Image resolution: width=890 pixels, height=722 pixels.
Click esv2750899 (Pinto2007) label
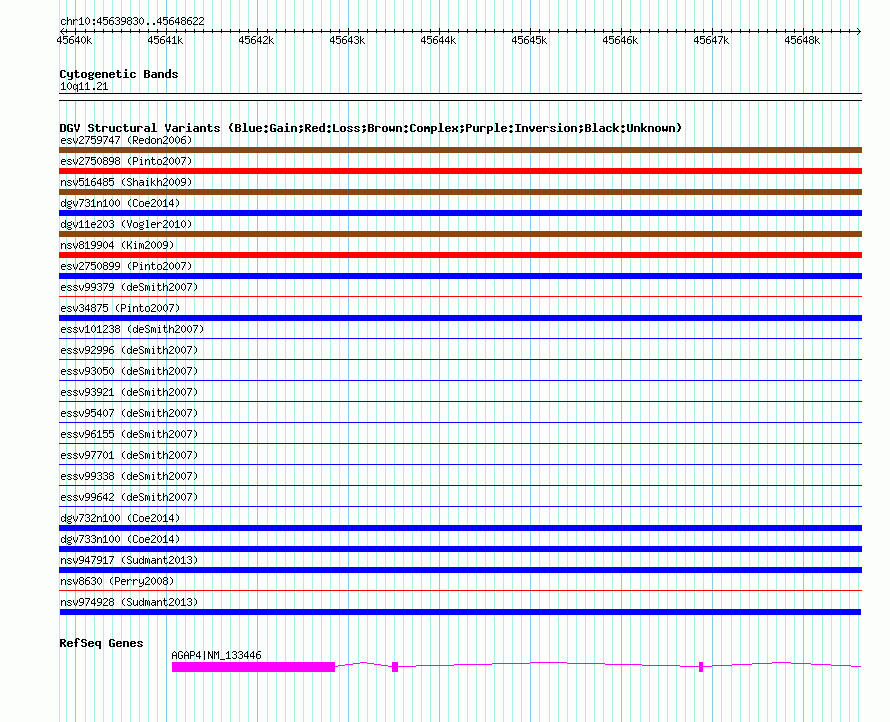pos(126,266)
